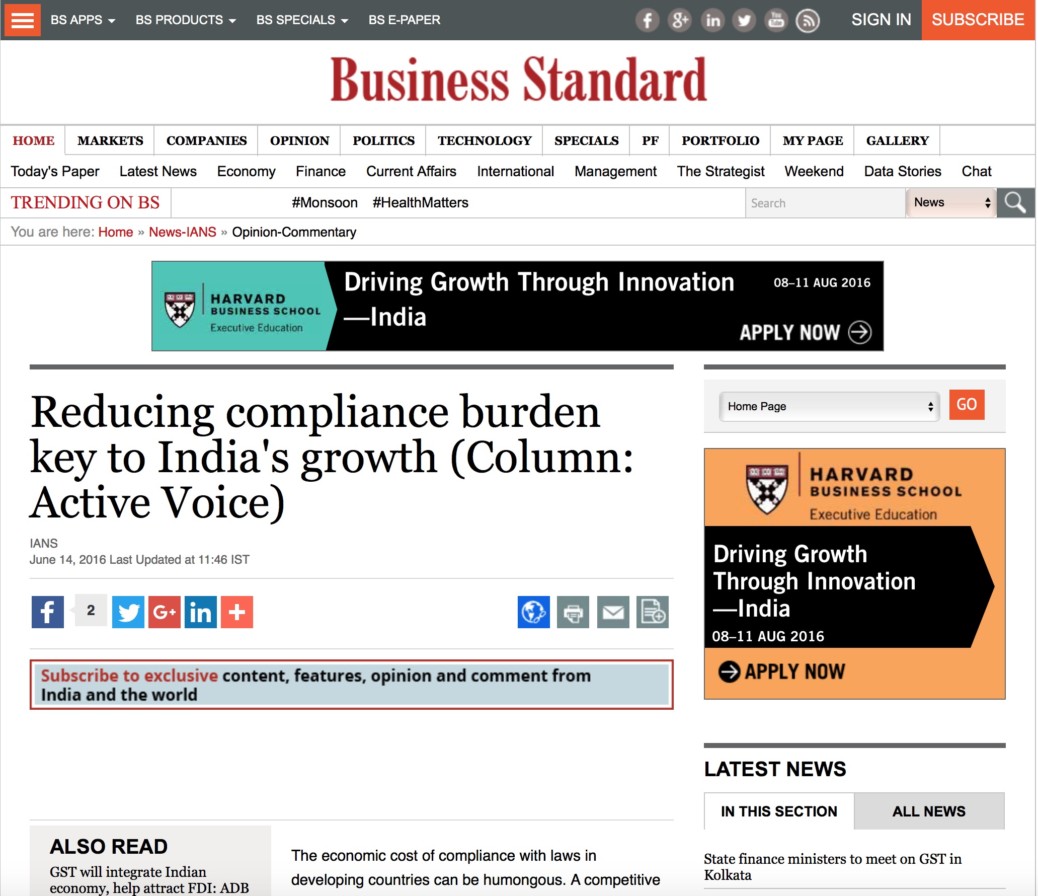Screen dimensions: 1038x896
Task: Expand the BS PRODUCTS dropdown
Action: [x=185, y=20]
